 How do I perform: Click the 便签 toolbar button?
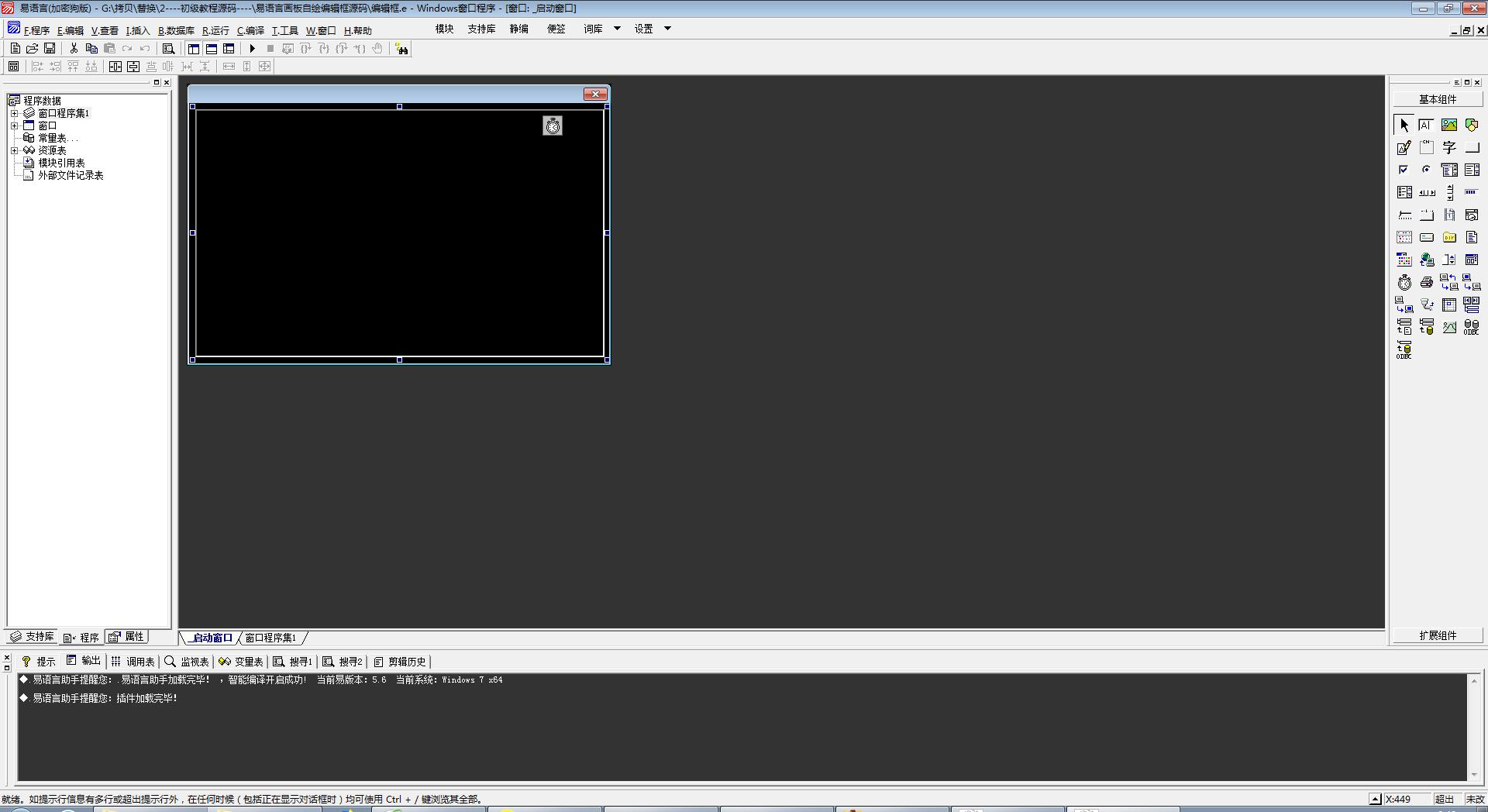coord(556,29)
